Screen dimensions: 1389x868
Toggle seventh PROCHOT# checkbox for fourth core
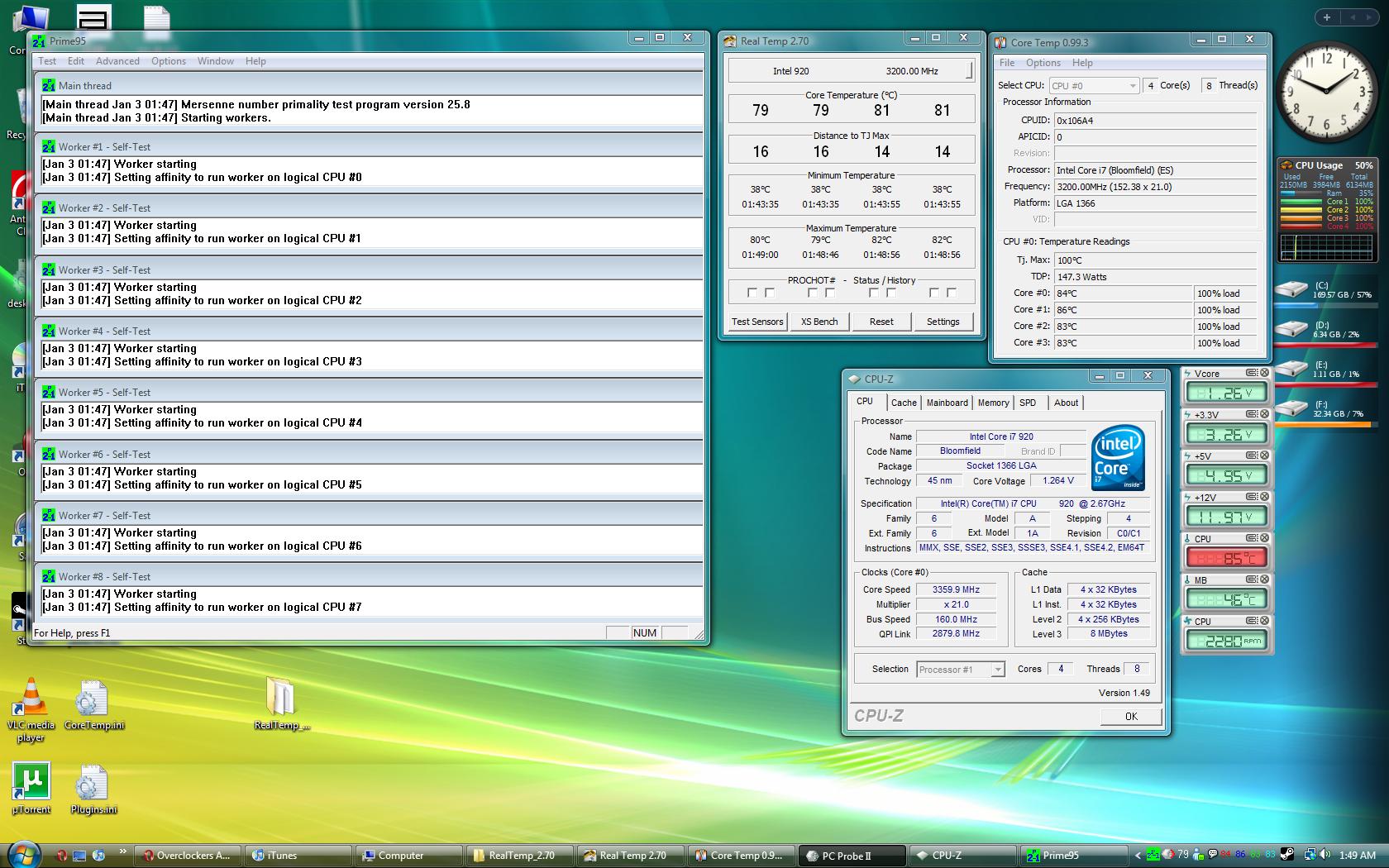click(x=933, y=293)
